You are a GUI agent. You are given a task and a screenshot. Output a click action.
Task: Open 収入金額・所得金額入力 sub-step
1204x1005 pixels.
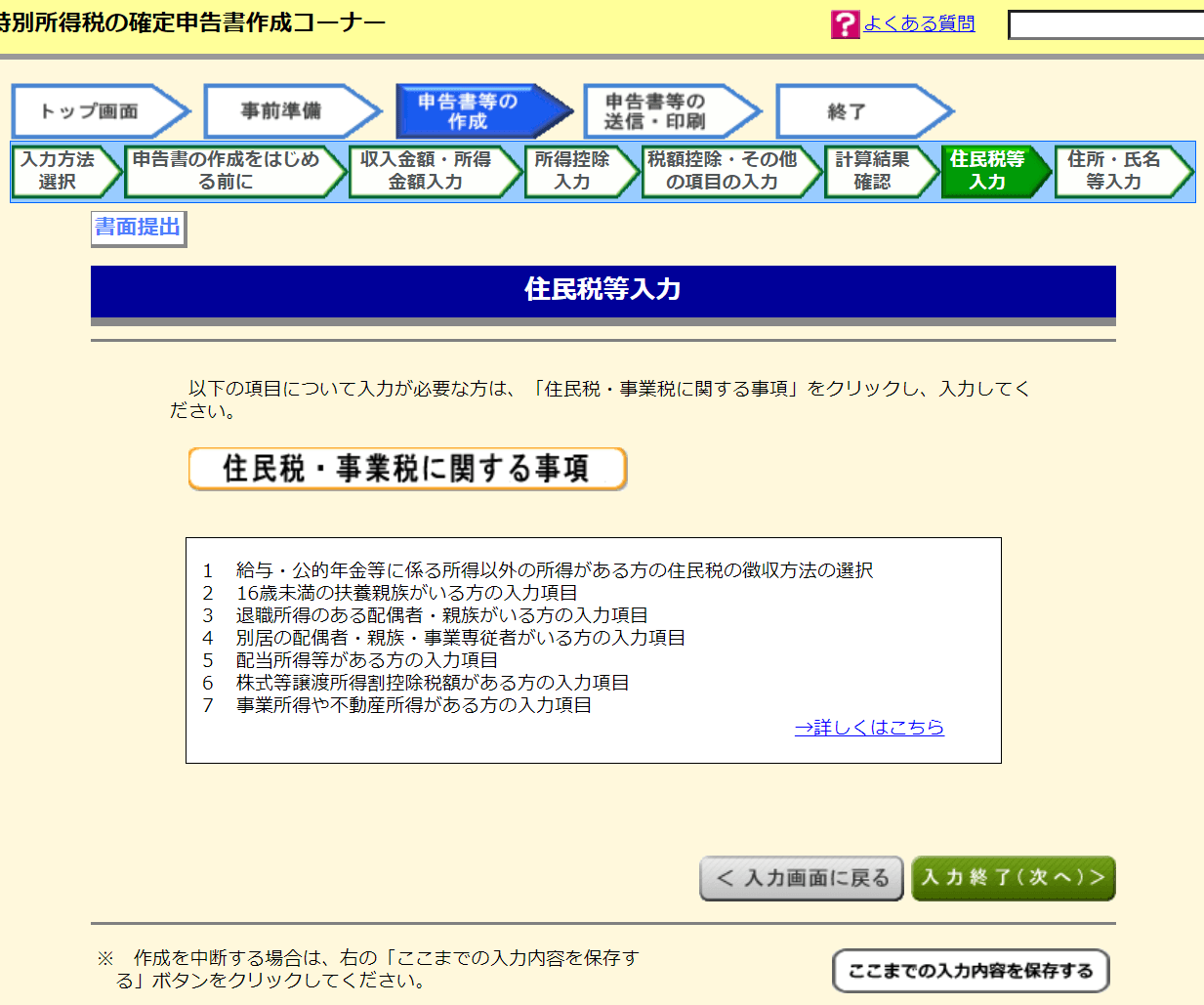(x=436, y=171)
